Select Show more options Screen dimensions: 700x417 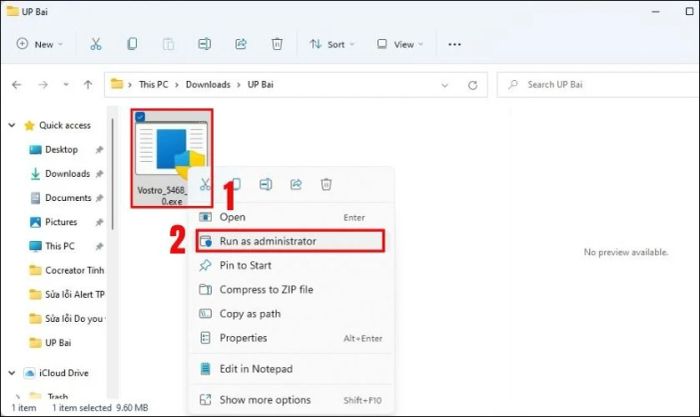click(290, 400)
